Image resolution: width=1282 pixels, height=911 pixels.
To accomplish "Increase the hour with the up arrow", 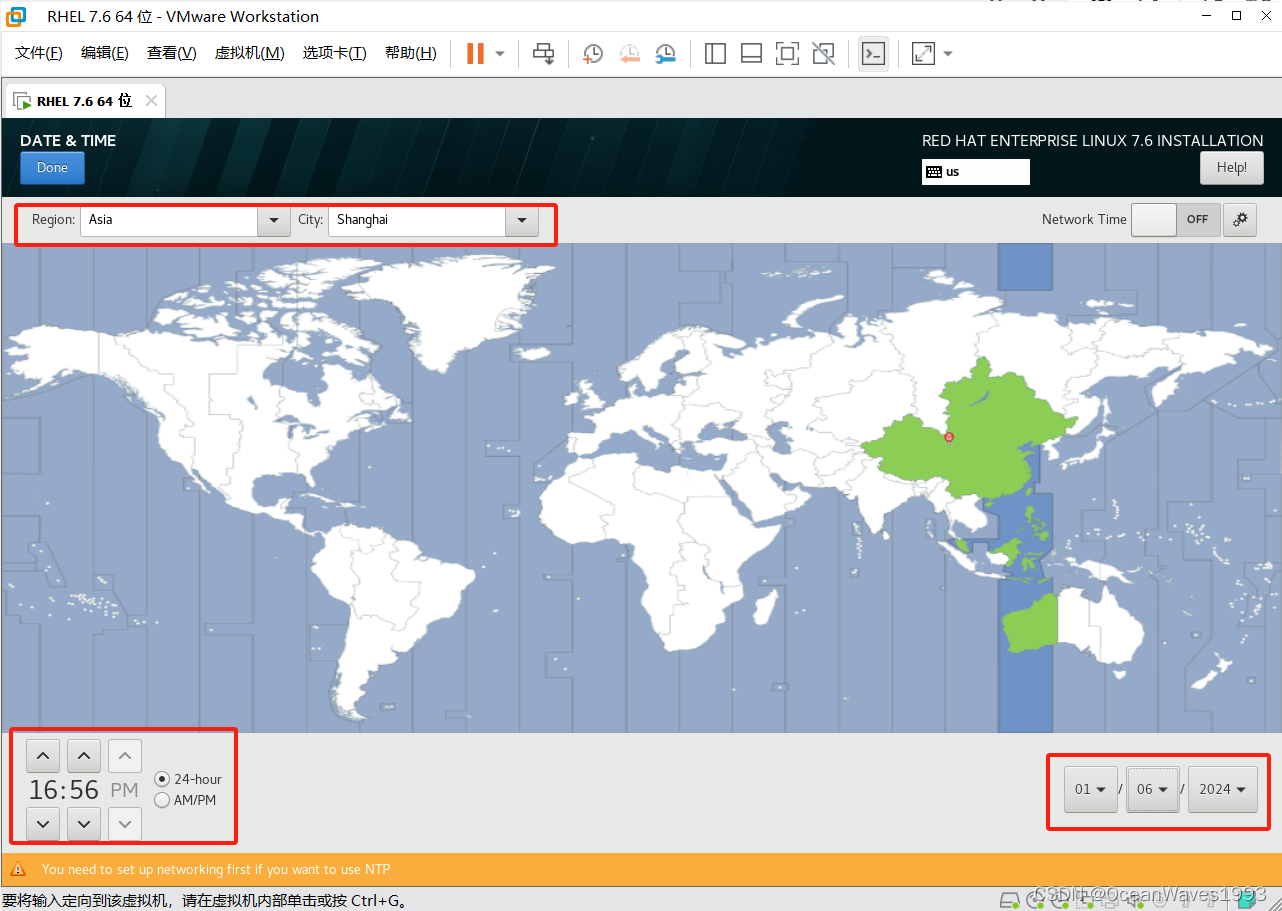I will [x=42, y=756].
